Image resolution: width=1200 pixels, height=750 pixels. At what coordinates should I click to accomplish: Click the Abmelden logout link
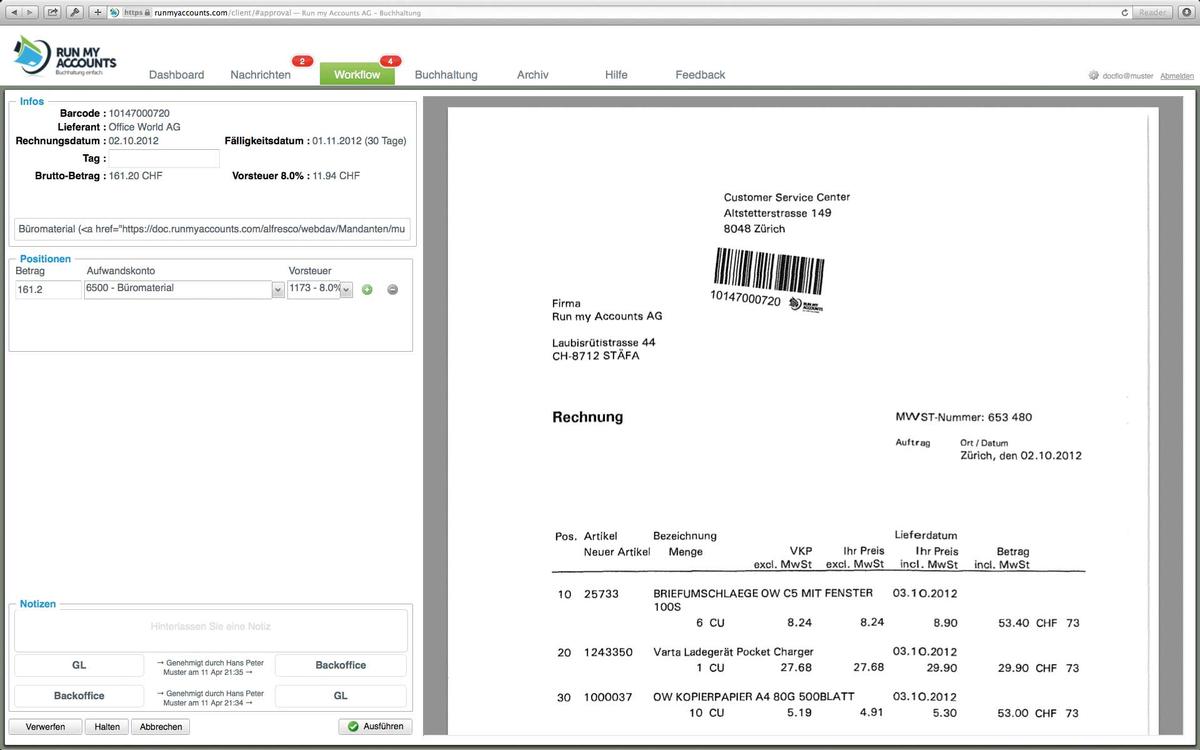(x=1177, y=76)
